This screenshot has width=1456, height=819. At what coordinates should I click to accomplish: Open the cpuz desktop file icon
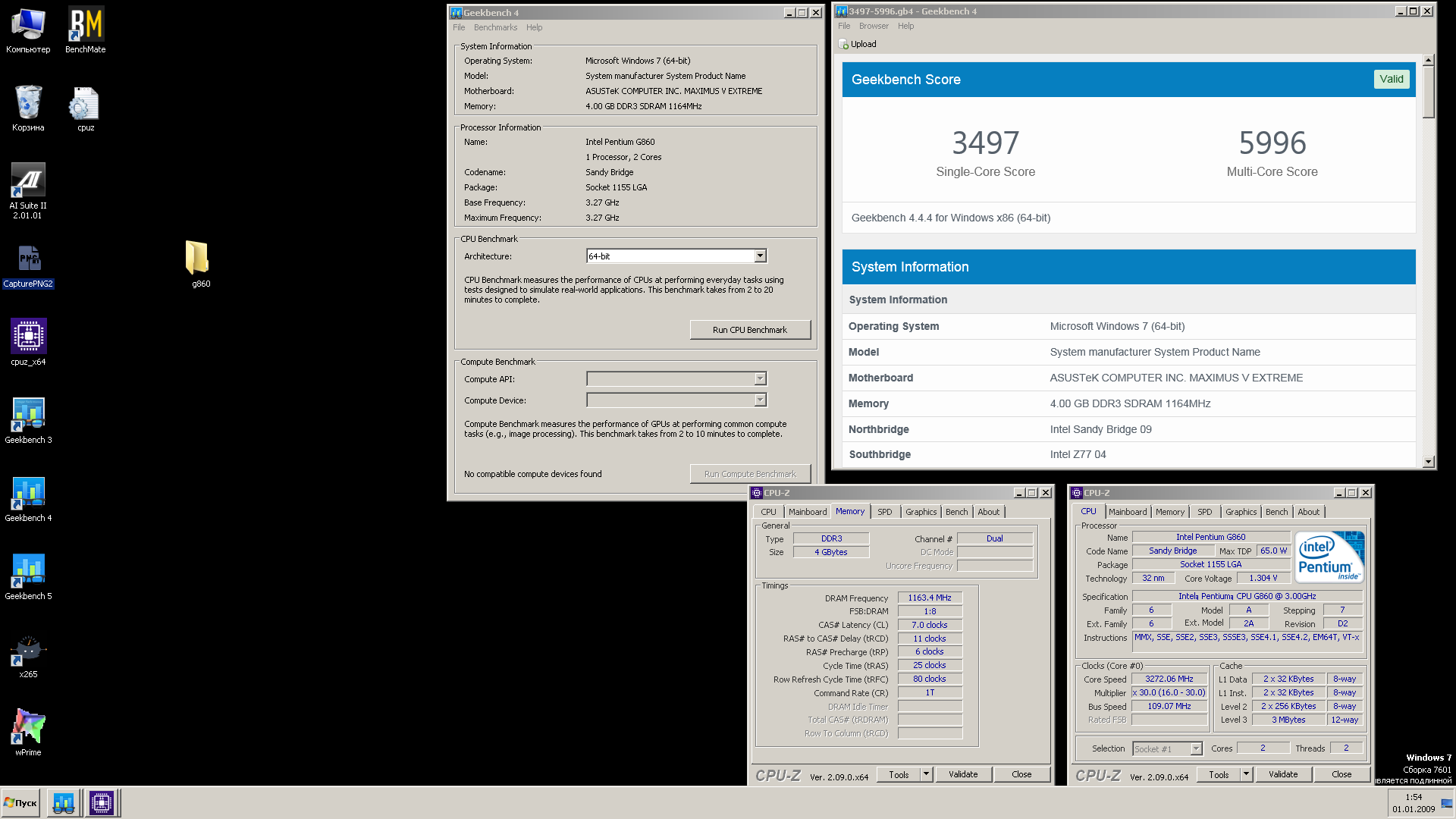click(x=86, y=108)
